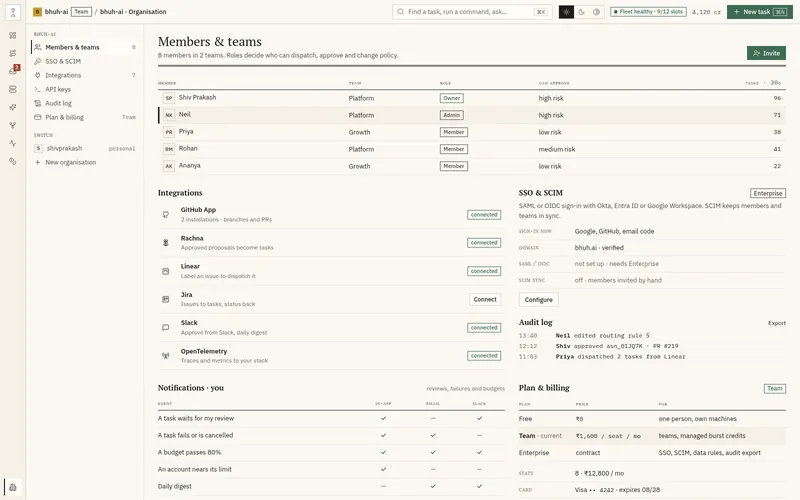Click the Slack chat-bubble integration icon
The height and width of the screenshot is (500, 800).
point(166,328)
